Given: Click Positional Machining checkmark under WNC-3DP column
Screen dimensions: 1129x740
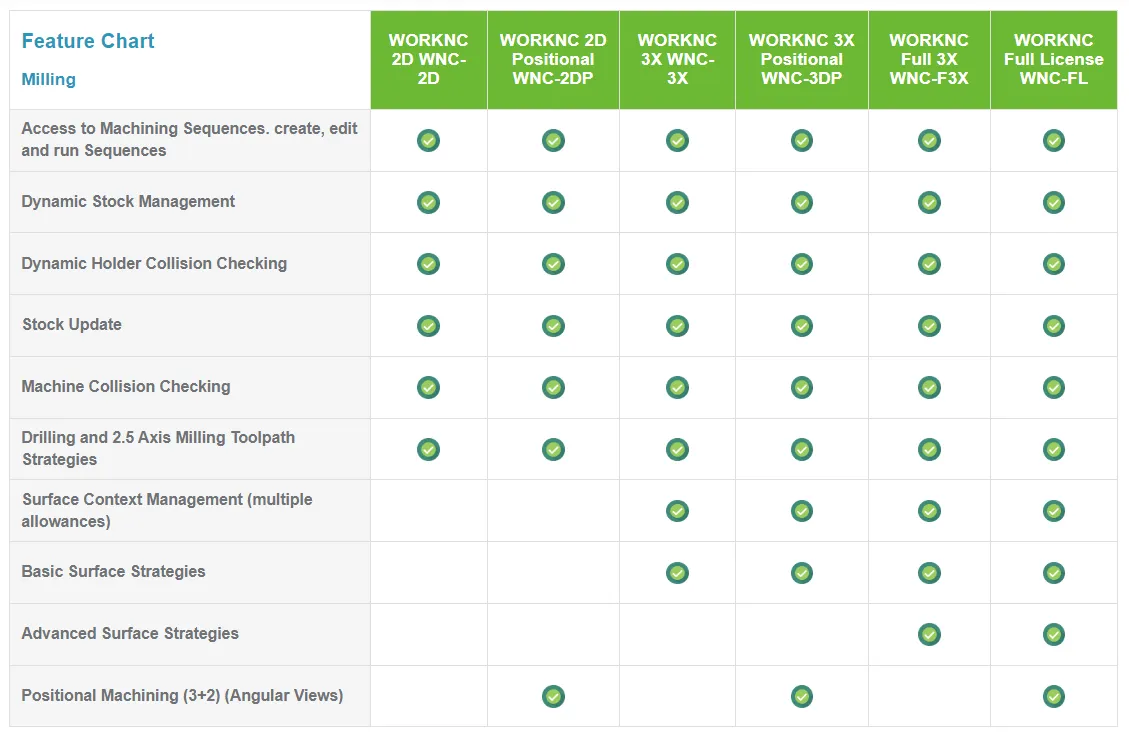Looking at the screenshot, I should point(801,696).
